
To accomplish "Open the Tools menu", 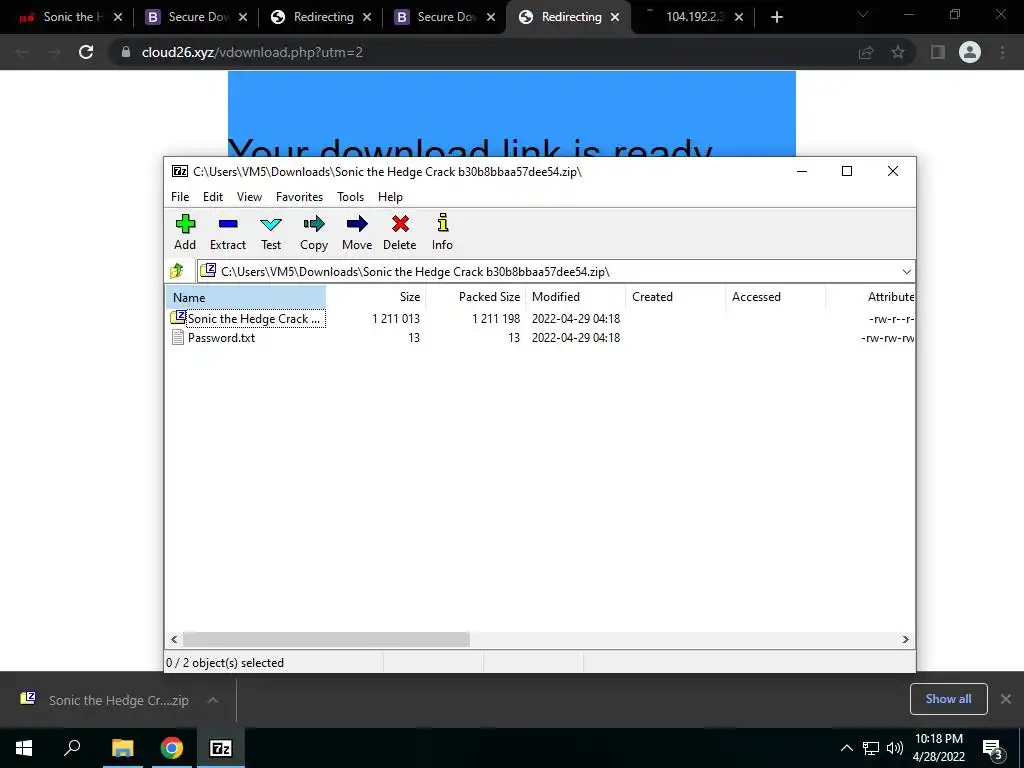I will [351, 197].
